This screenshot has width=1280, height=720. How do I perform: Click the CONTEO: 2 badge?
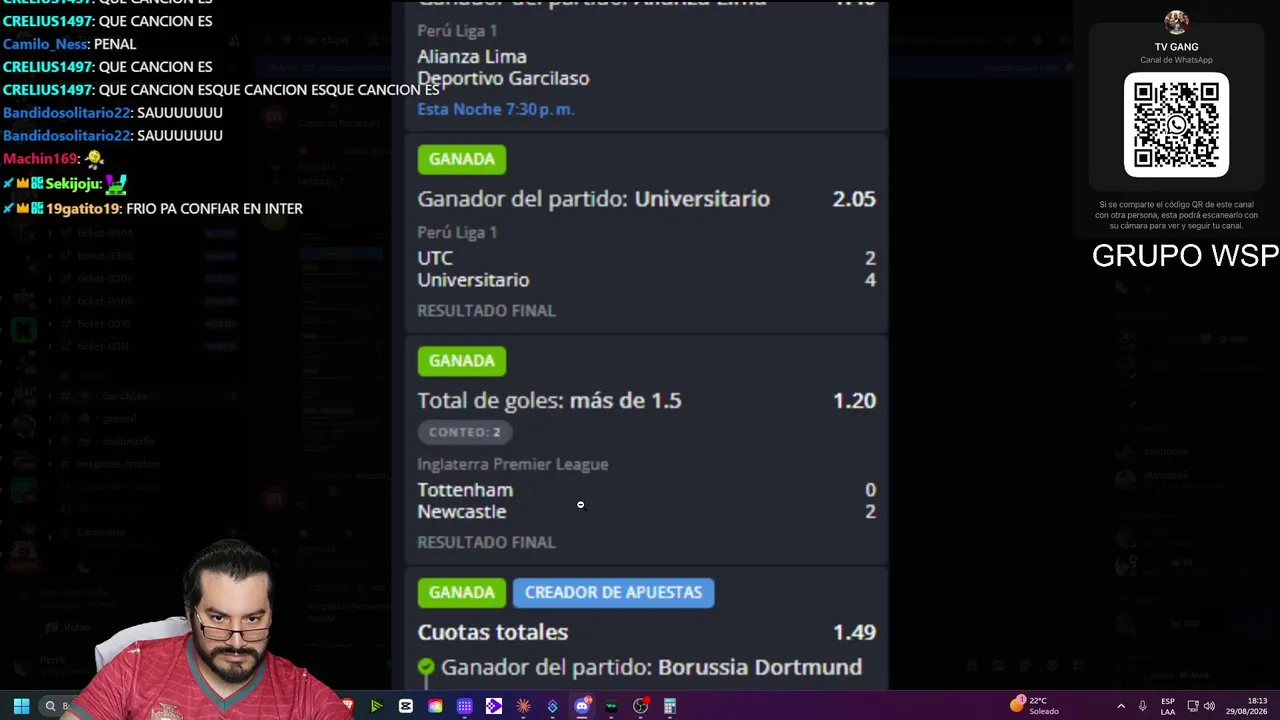464,432
